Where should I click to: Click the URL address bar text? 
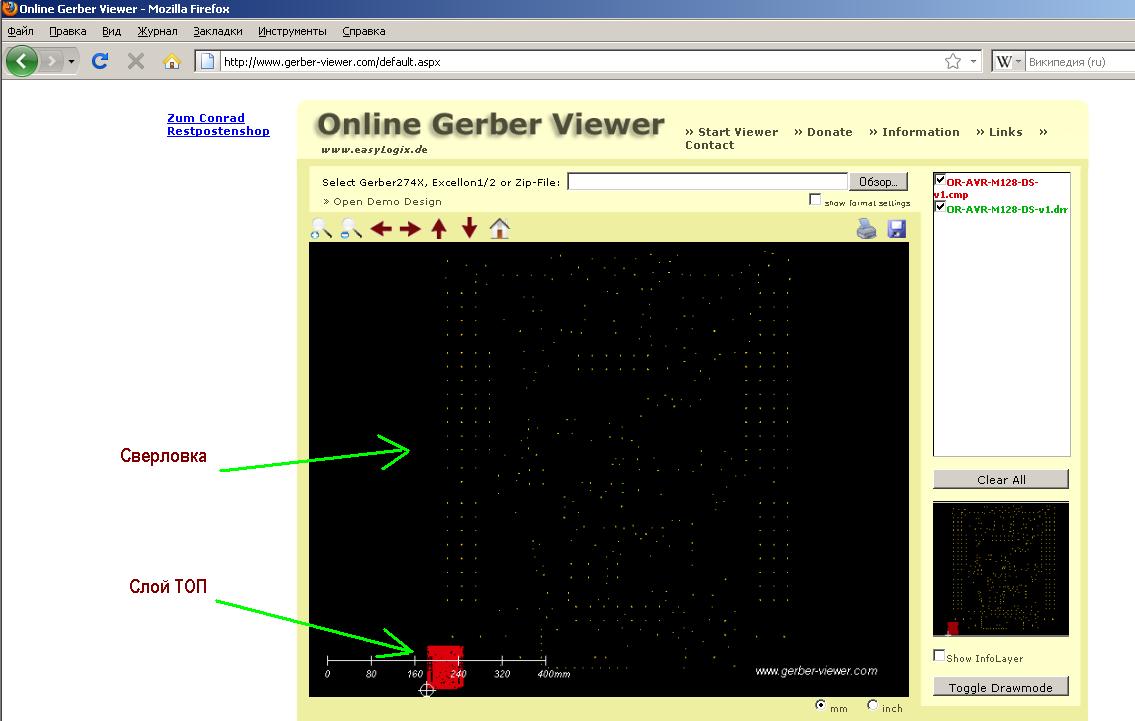pos(332,62)
